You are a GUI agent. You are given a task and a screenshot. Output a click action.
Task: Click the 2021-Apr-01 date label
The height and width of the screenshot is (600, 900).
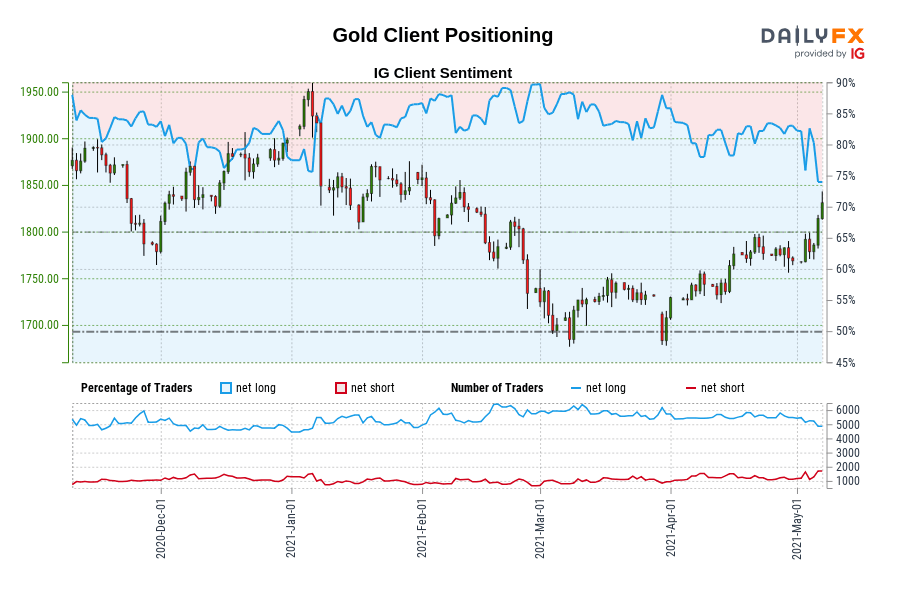coord(670,528)
